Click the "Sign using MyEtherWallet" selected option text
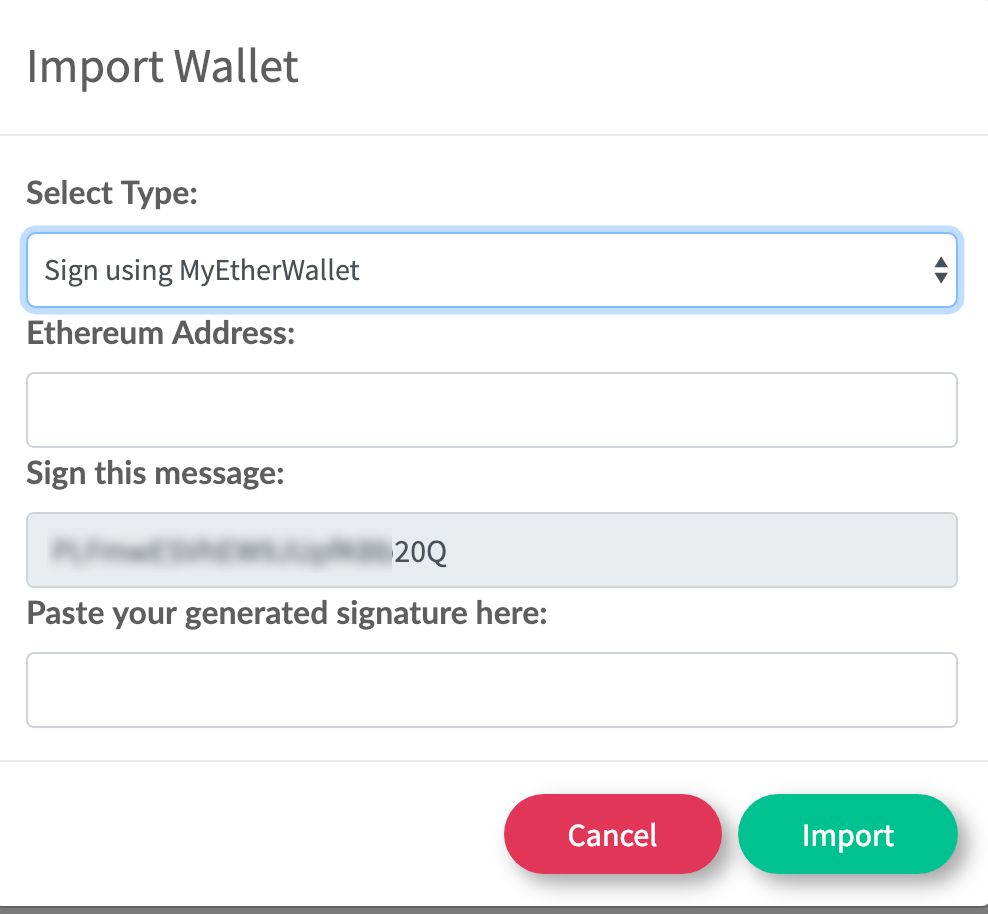 [x=202, y=270]
